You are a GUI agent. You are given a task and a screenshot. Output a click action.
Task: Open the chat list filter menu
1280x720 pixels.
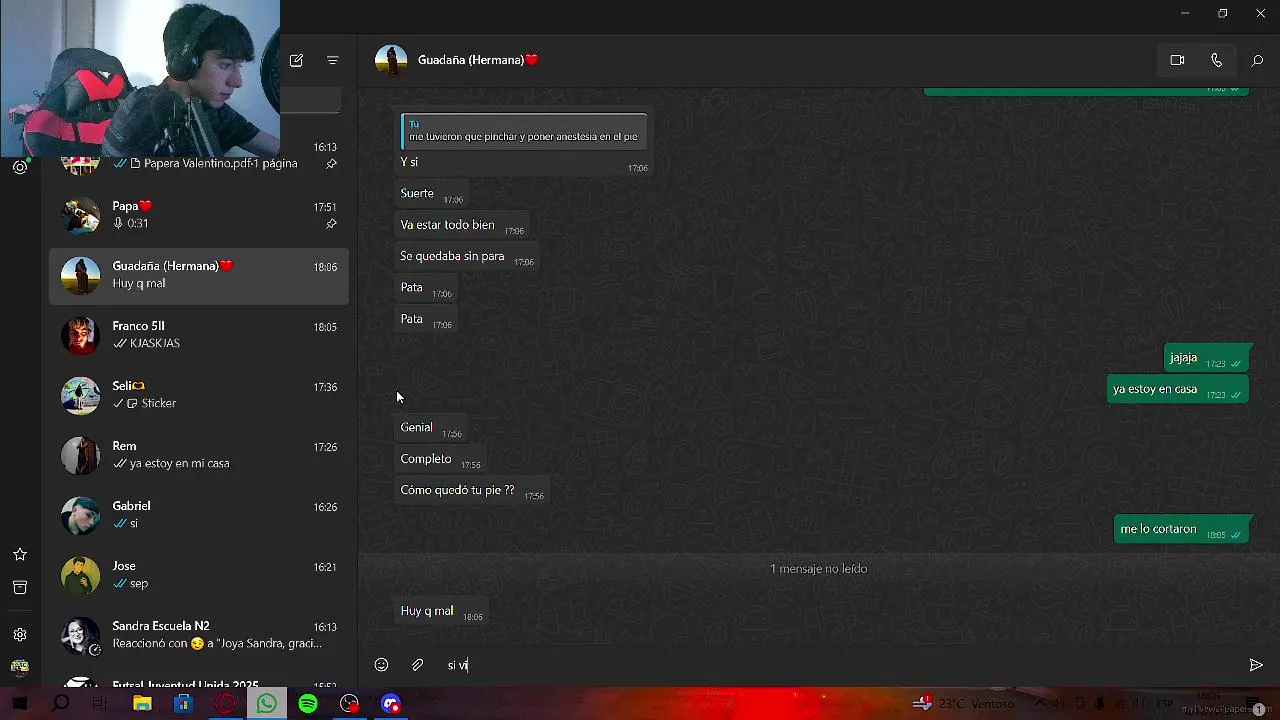pyautogui.click(x=333, y=60)
